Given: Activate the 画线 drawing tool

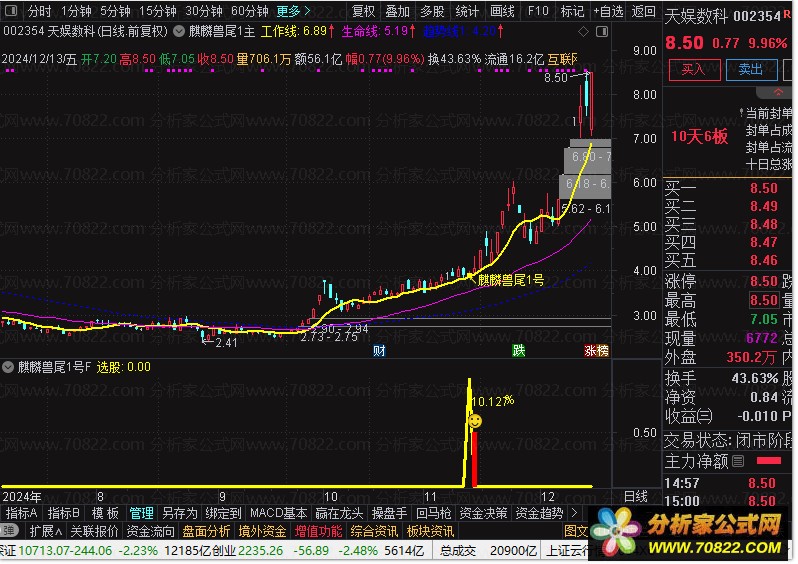Looking at the screenshot, I should tap(502, 11).
